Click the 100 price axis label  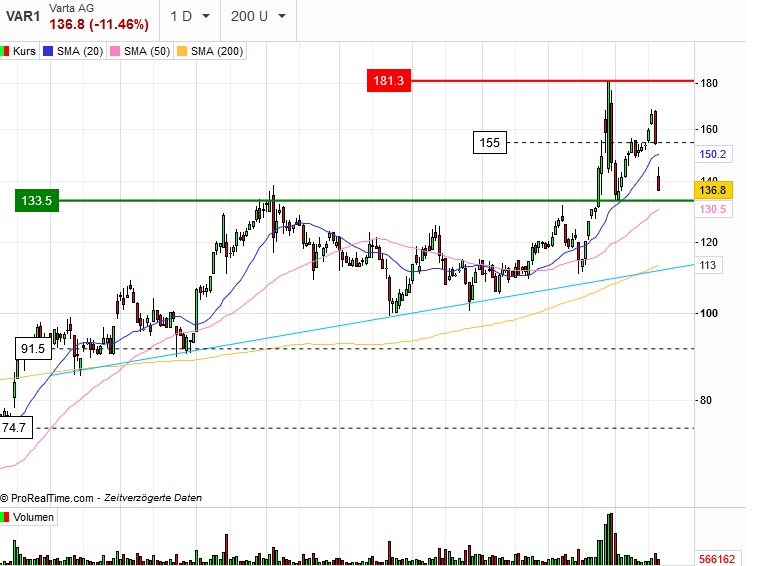709,313
